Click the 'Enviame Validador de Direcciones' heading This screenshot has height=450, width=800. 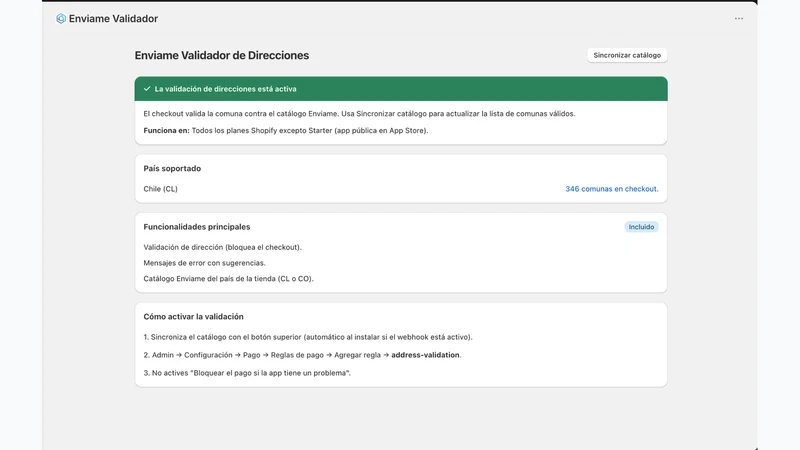222,55
